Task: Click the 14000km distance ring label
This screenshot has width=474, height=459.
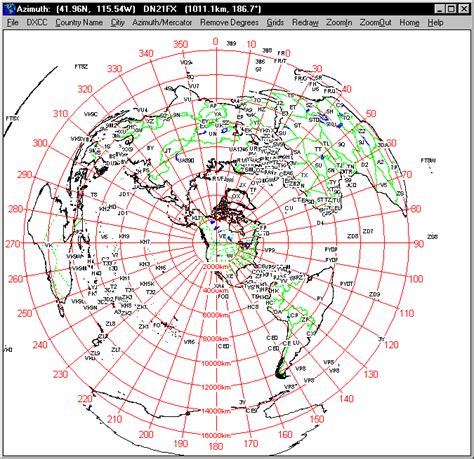Action: coord(216,411)
